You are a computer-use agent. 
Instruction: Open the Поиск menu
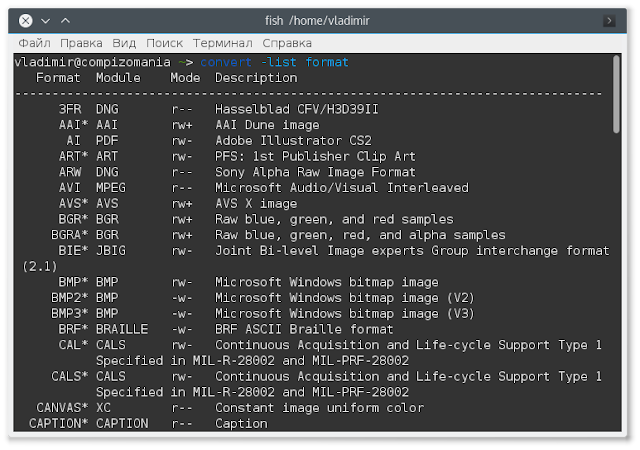164,43
